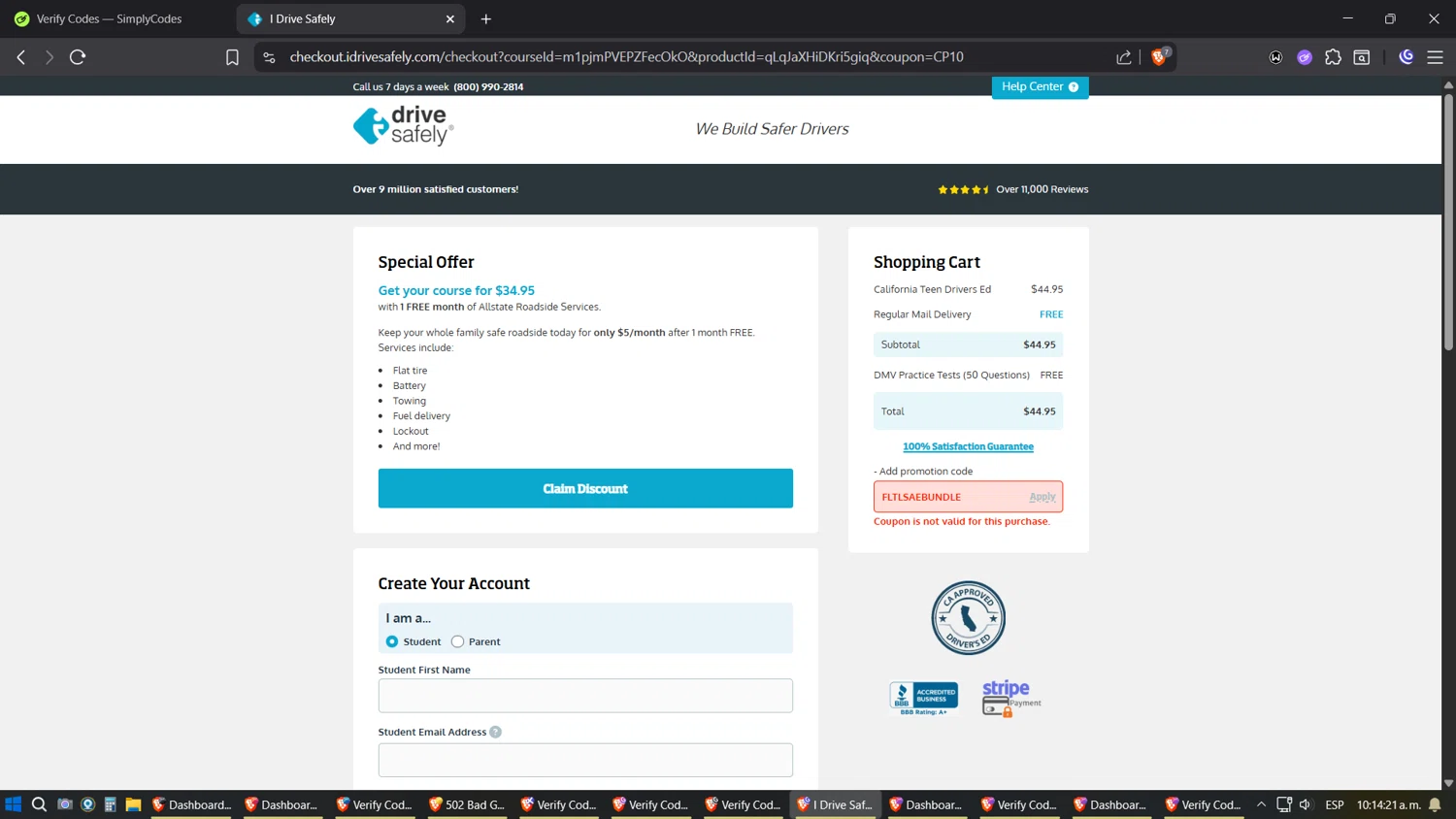Bookmark this page
The width and height of the screenshot is (1456, 819).
click(x=232, y=57)
